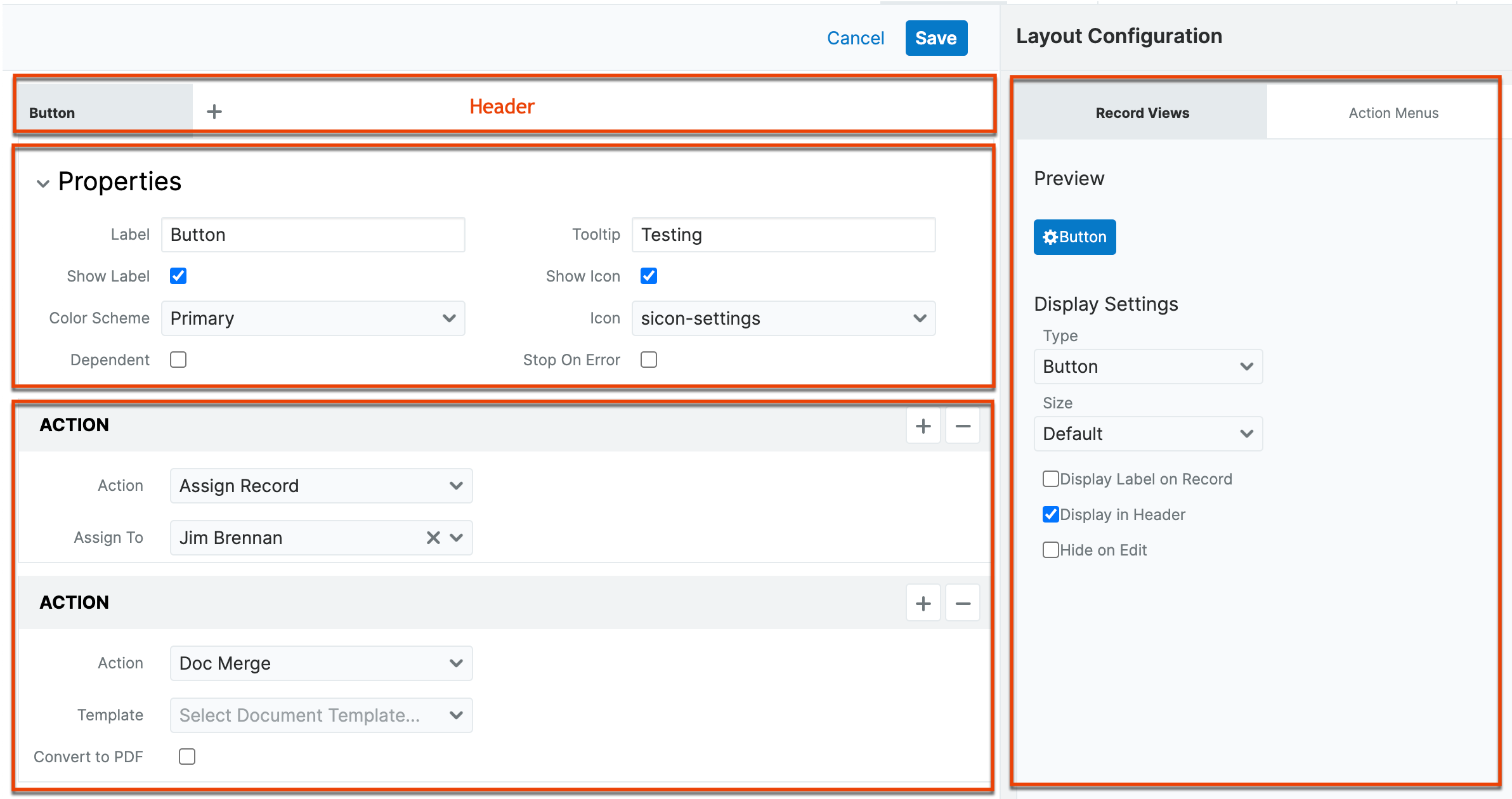Open the Size dropdown set to Default
Image resolution: width=1512 pixels, height=799 pixels.
[x=1147, y=434]
